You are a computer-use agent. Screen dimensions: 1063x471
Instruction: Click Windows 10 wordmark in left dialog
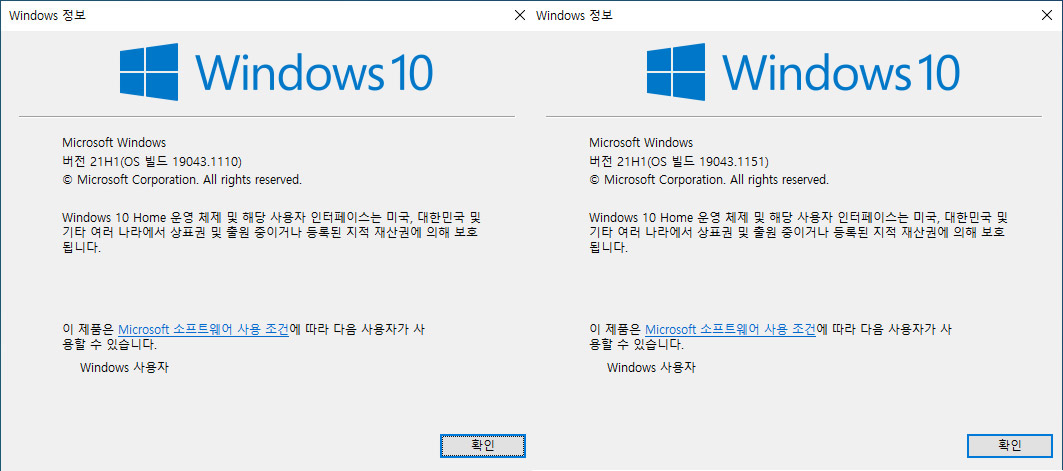coord(315,72)
